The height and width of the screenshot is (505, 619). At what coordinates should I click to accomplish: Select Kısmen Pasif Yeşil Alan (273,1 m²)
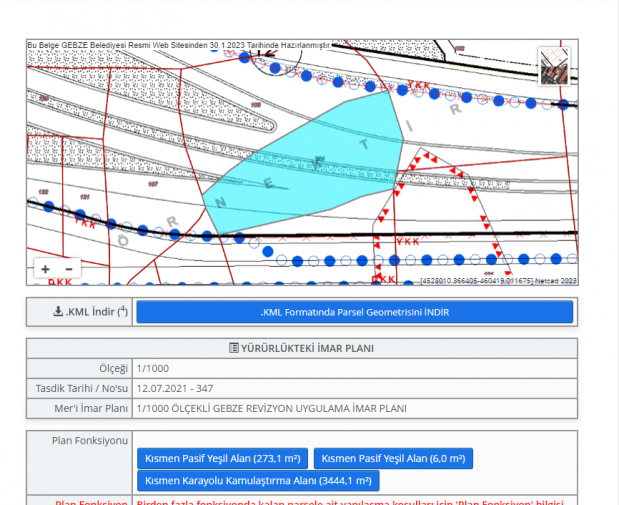[x=222, y=458]
